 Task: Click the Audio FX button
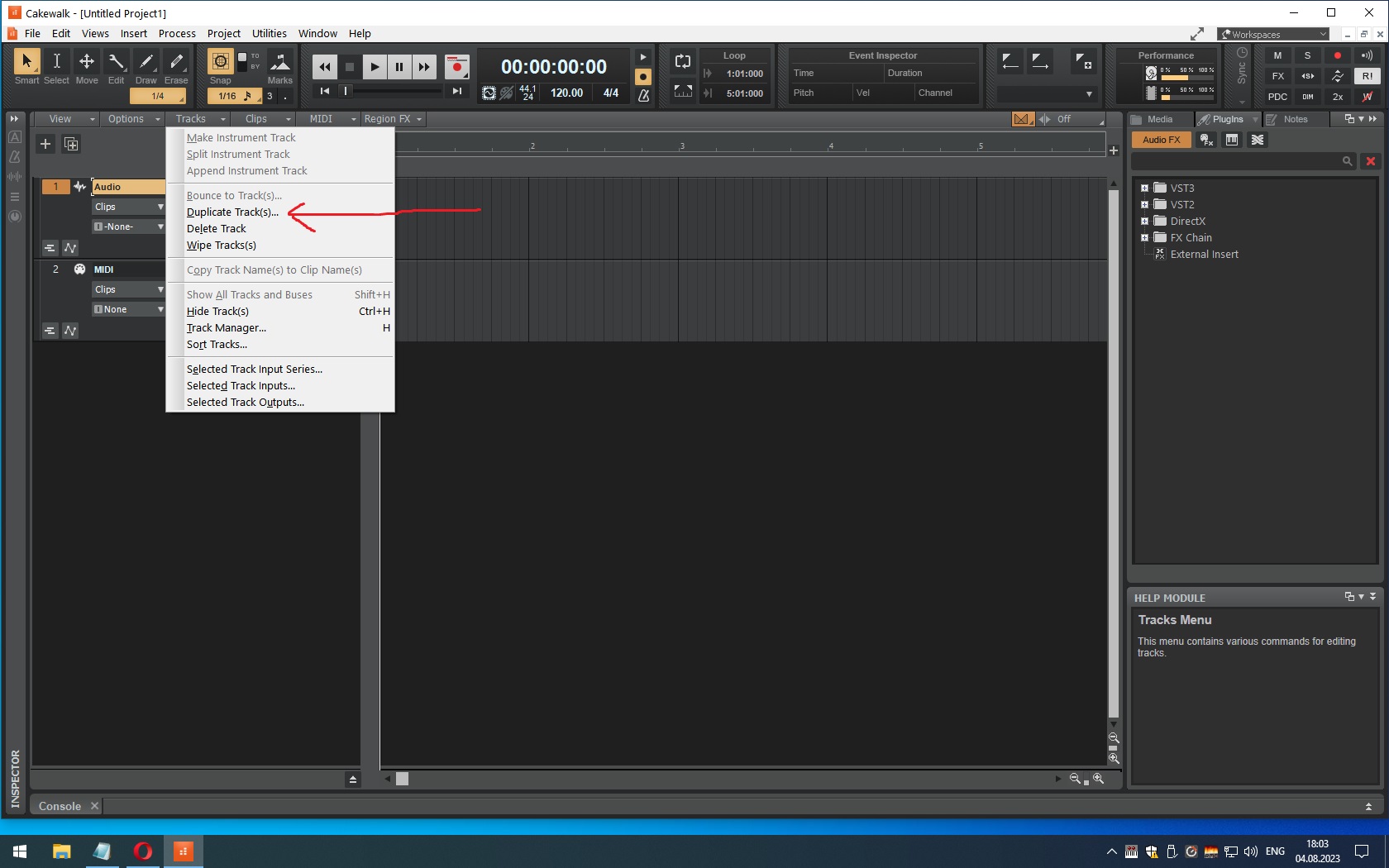pyautogui.click(x=1161, y=140)
